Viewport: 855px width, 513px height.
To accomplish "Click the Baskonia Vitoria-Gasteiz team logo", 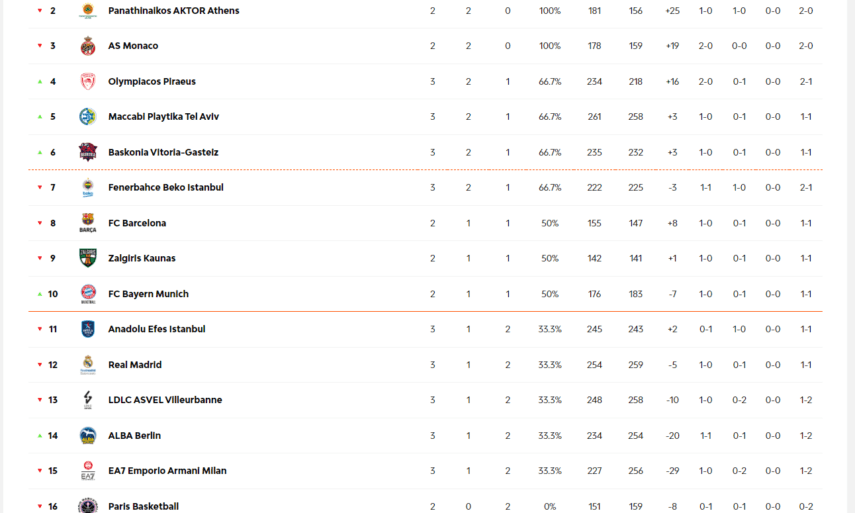I will 88,152.
